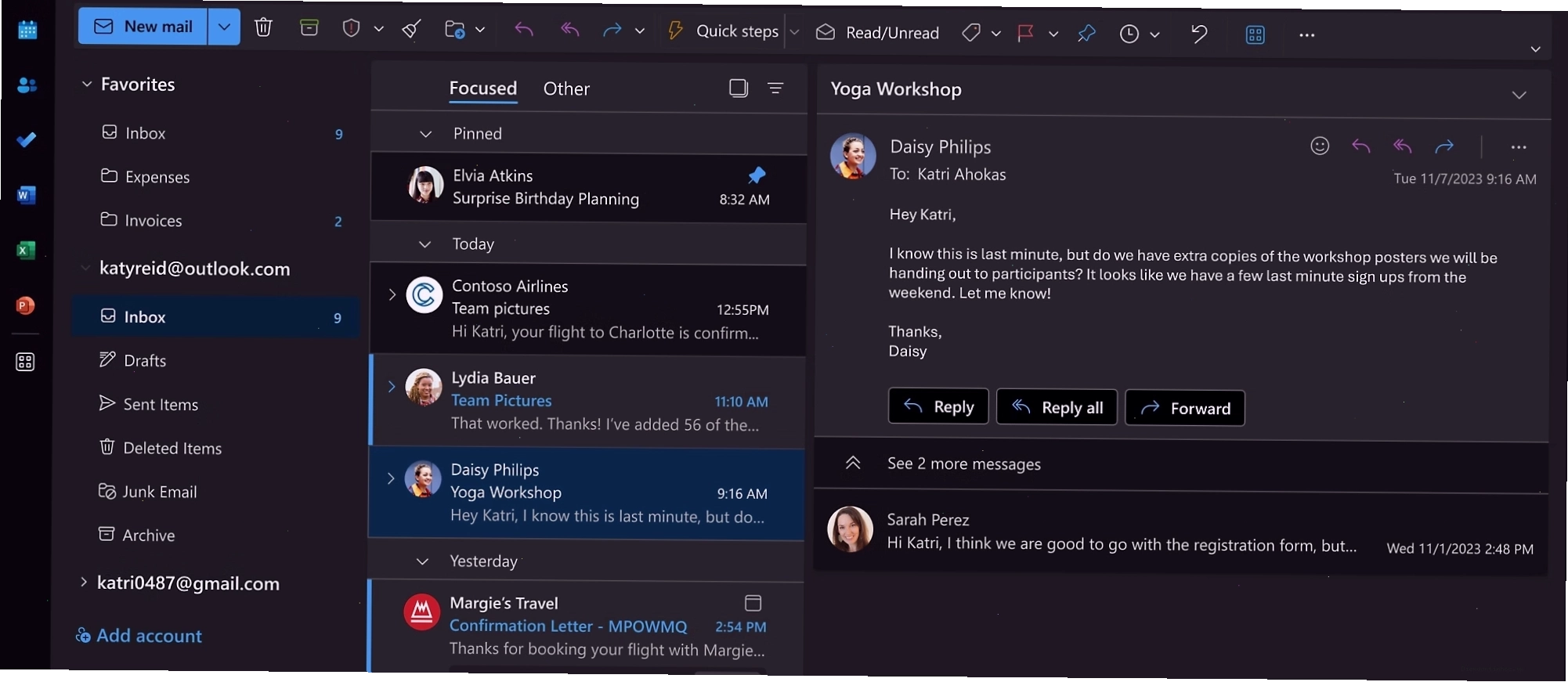Viewport: 1568px width, 682px height.
Task: Click toolbar Forward arrow icon
Action: pyautogui.click(x=612, y=31)
